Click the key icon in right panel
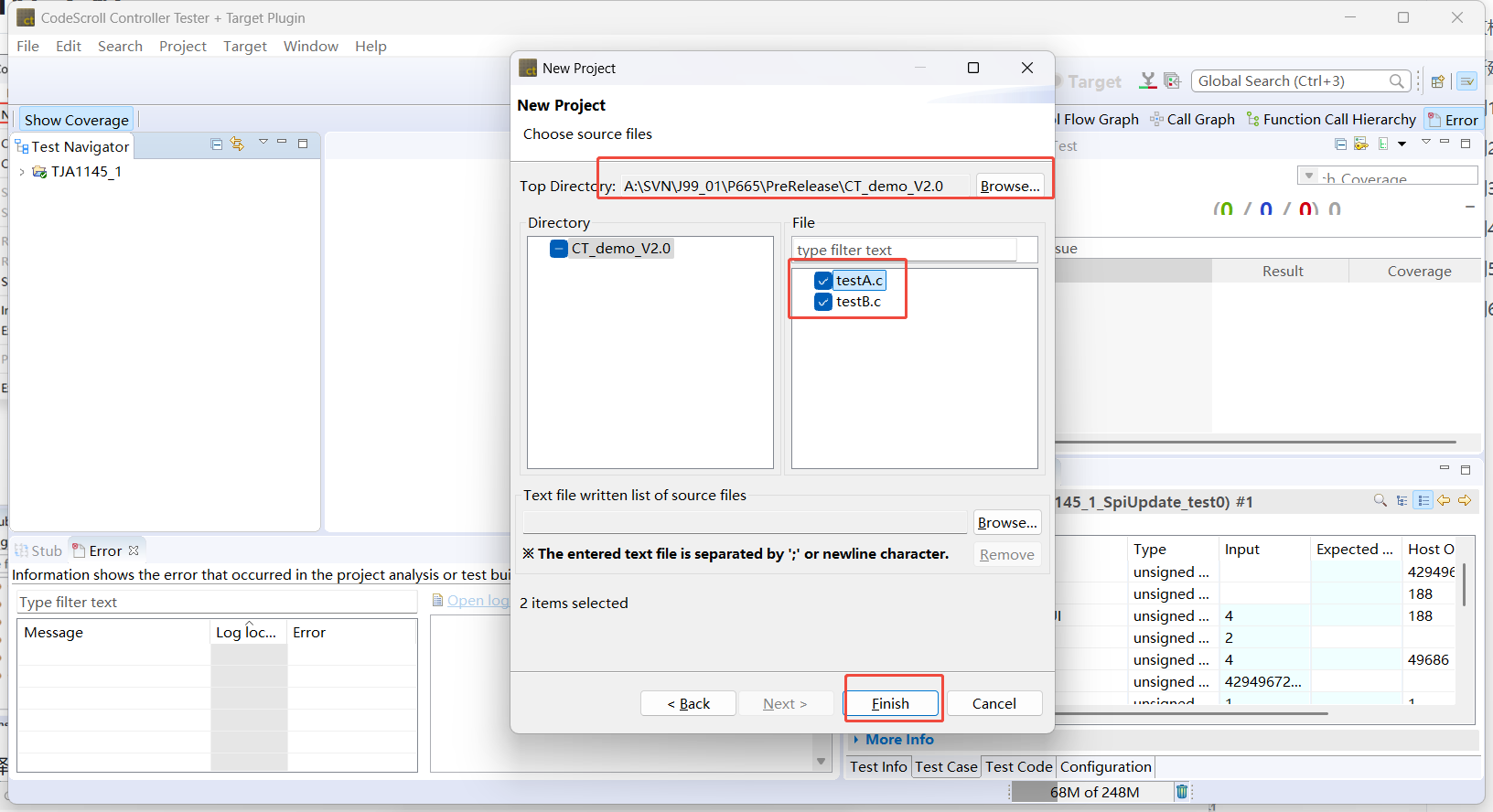This screenshot has height=812, width=1493. coord(1361,144)
